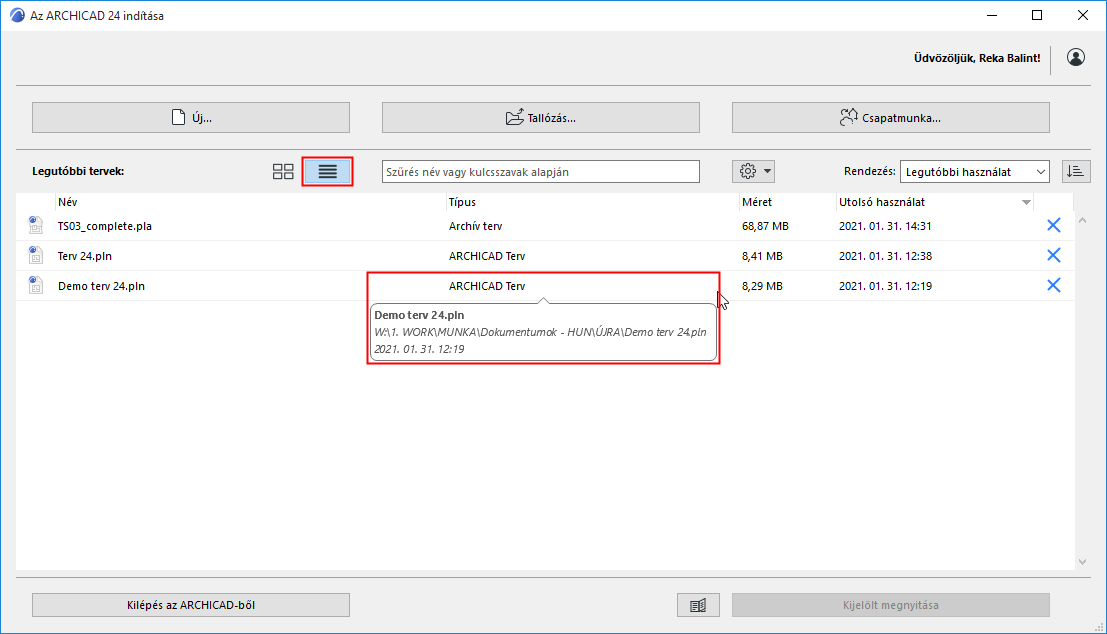Click the date 2021. 01. 31. 14:31

885,226
